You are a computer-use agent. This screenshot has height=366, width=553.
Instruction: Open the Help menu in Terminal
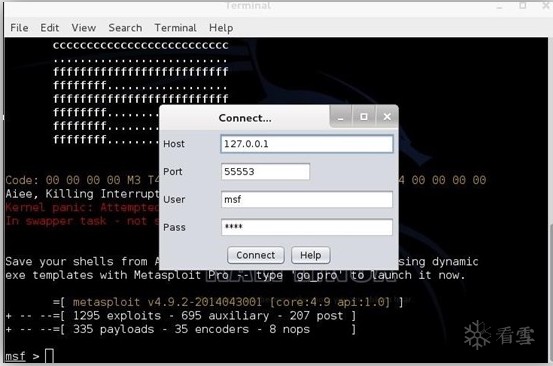pyautogui.click(x=221, y=28)
